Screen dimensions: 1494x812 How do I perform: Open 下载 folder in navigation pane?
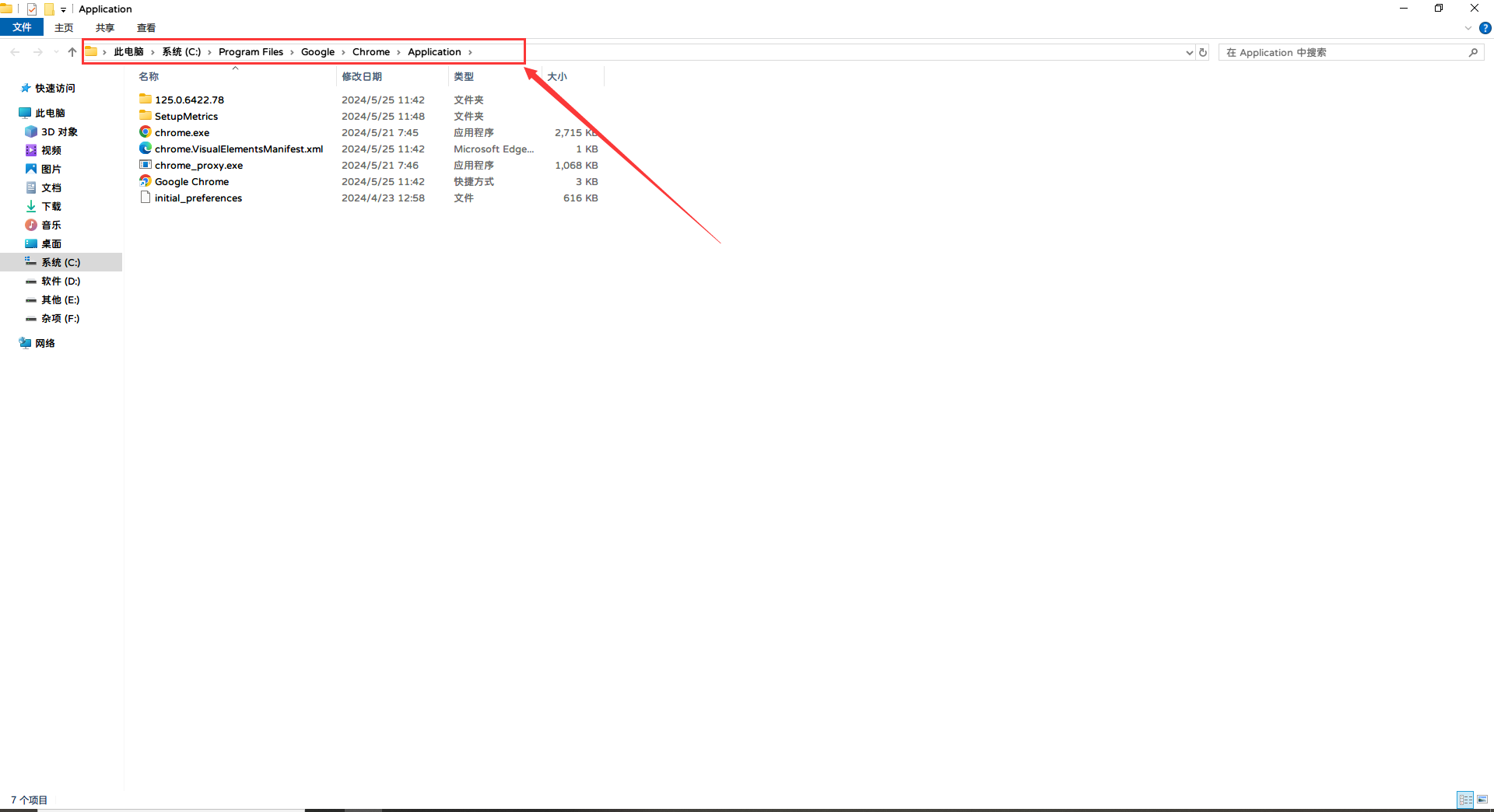51,206
